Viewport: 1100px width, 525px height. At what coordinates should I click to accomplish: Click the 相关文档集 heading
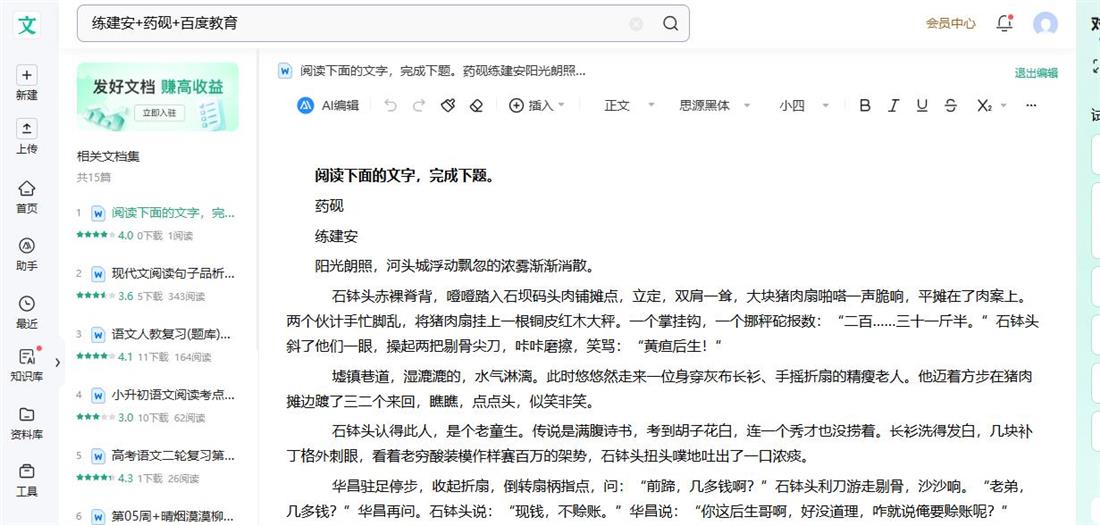coord(108,157)
